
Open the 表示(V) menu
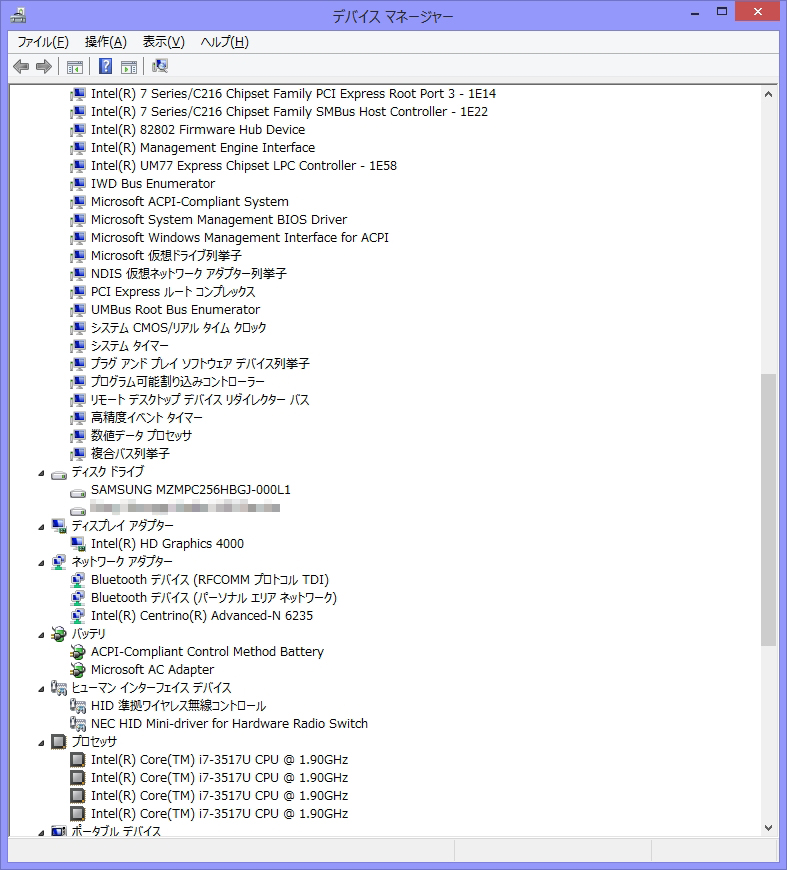click(x=164, y=42)
